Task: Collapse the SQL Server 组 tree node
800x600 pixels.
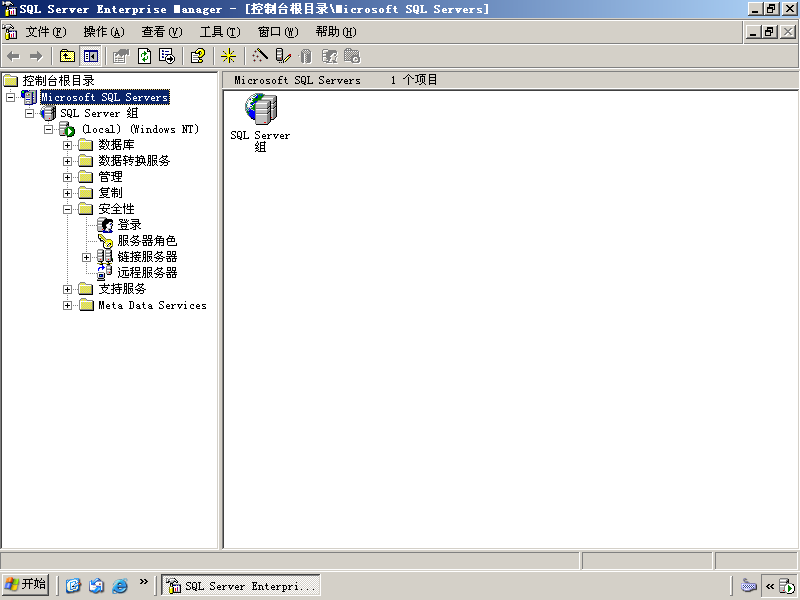Action: (x=30, y=113)
